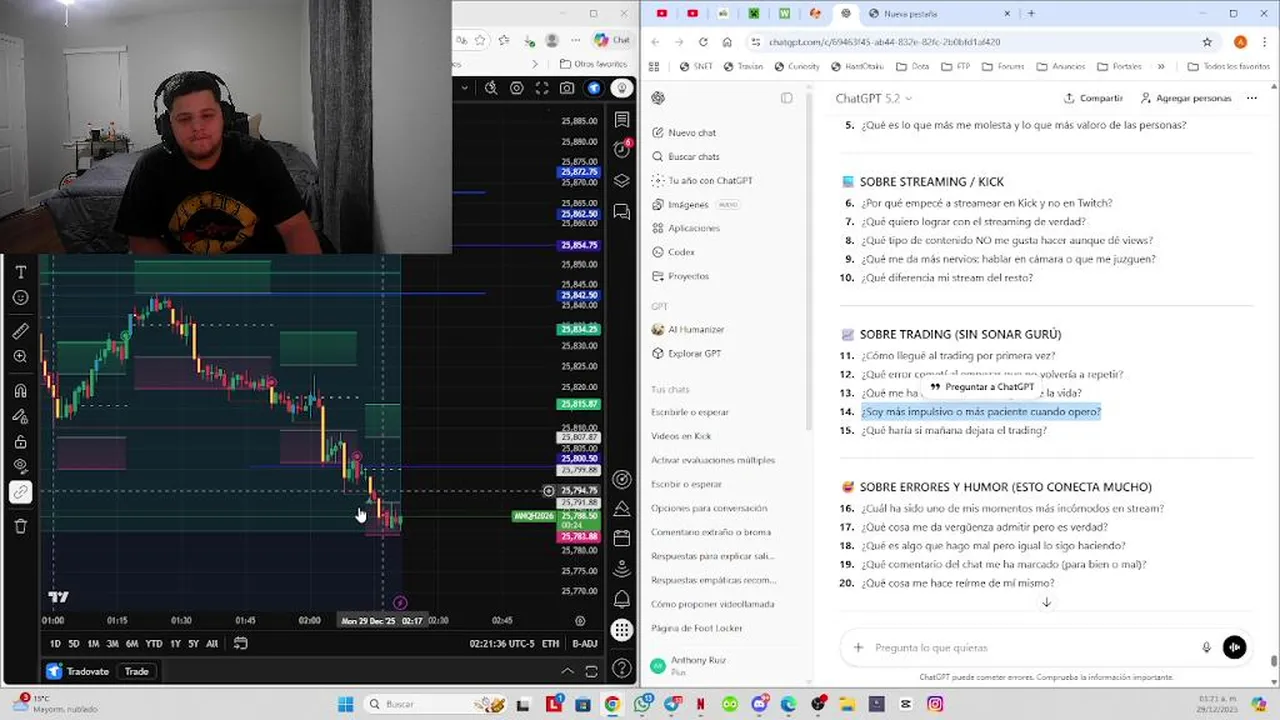Click Agregar personas button
1280x720 pixels.
point(1185,98)
